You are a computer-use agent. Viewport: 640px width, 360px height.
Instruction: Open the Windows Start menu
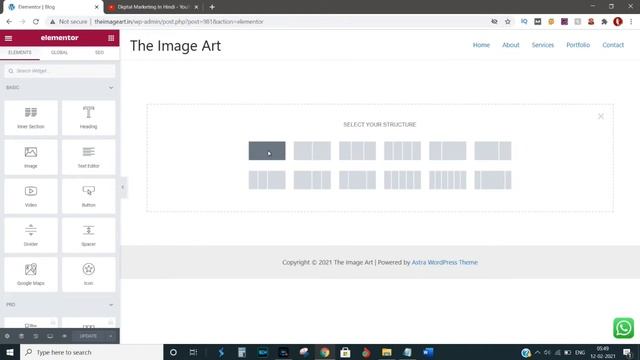point(10,352)
